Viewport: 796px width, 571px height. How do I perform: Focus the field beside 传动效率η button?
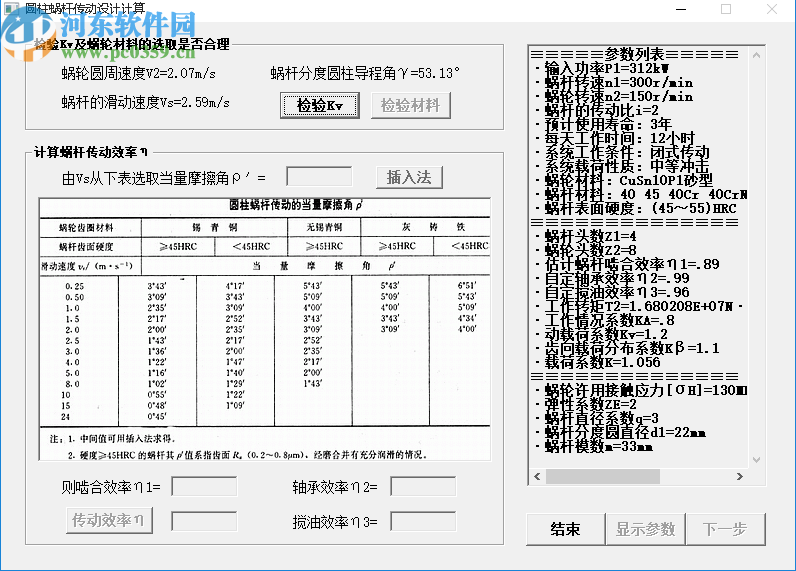[x=204, y=521]
